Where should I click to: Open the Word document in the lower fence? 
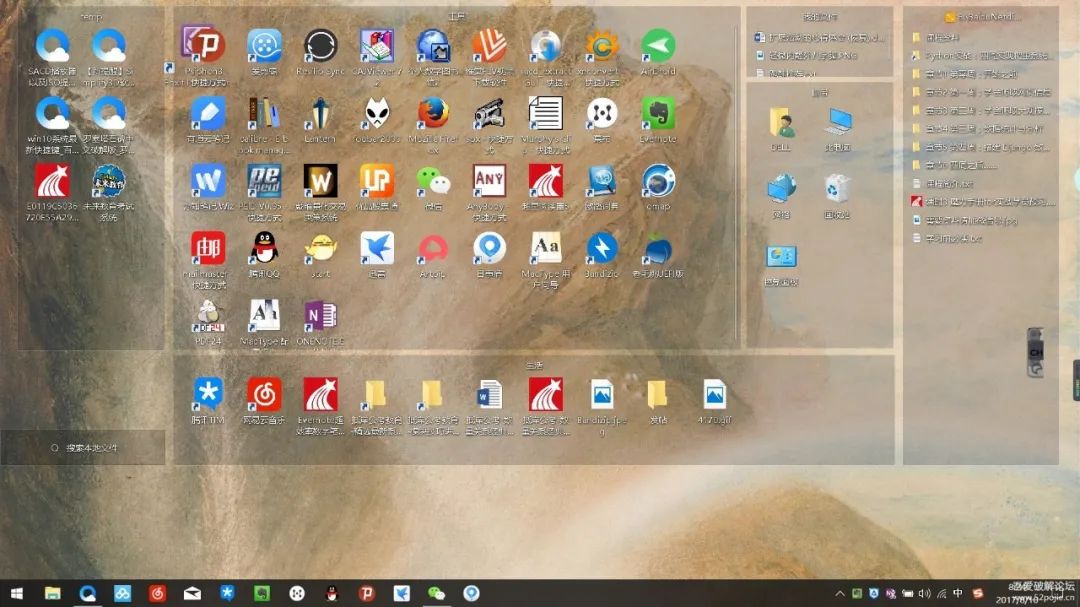click(x=489, y=395)
